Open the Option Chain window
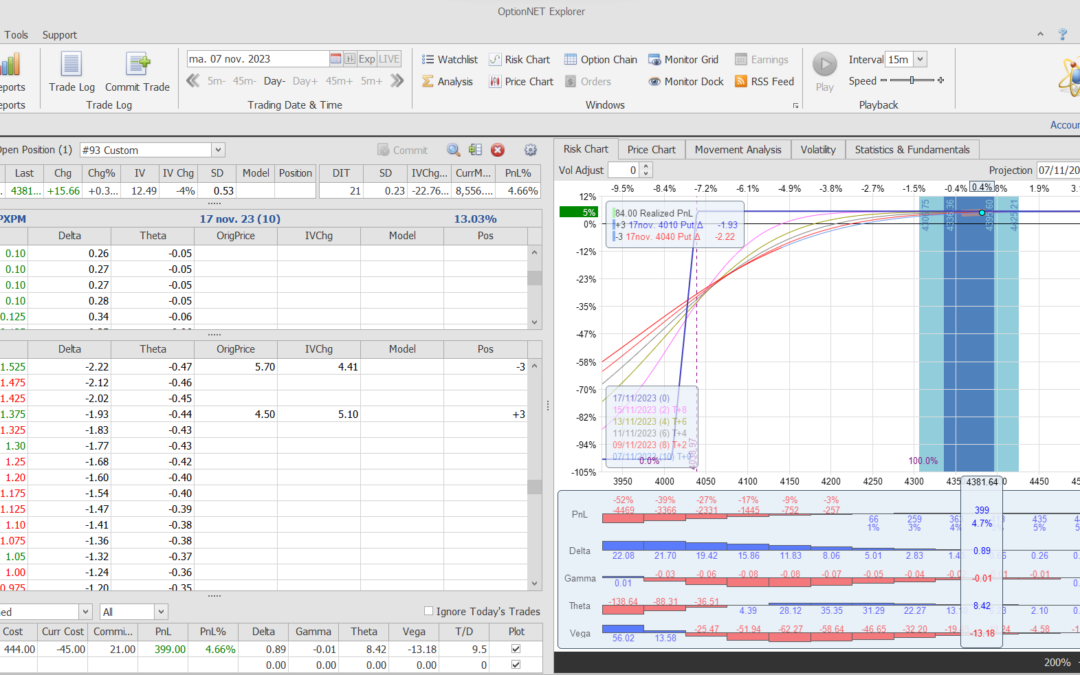The width and height of the screenshot is (1080, 675). tap(601, 60)
